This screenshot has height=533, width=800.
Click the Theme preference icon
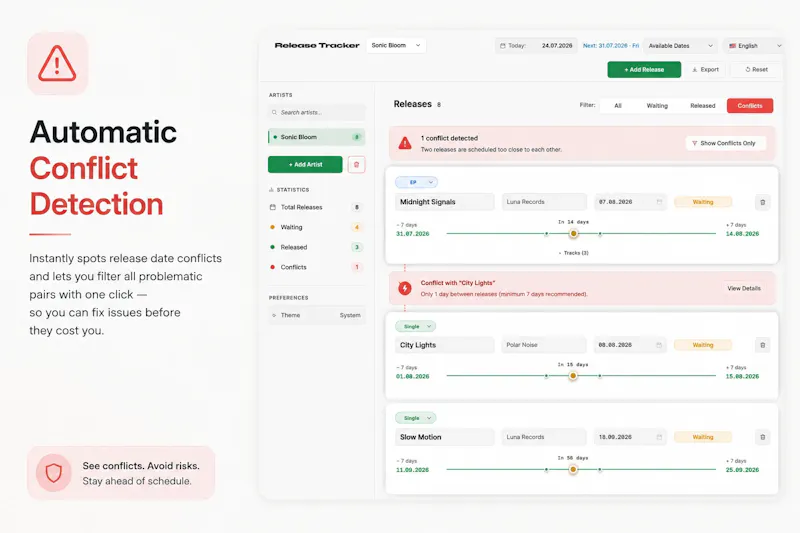pos(274,315)
